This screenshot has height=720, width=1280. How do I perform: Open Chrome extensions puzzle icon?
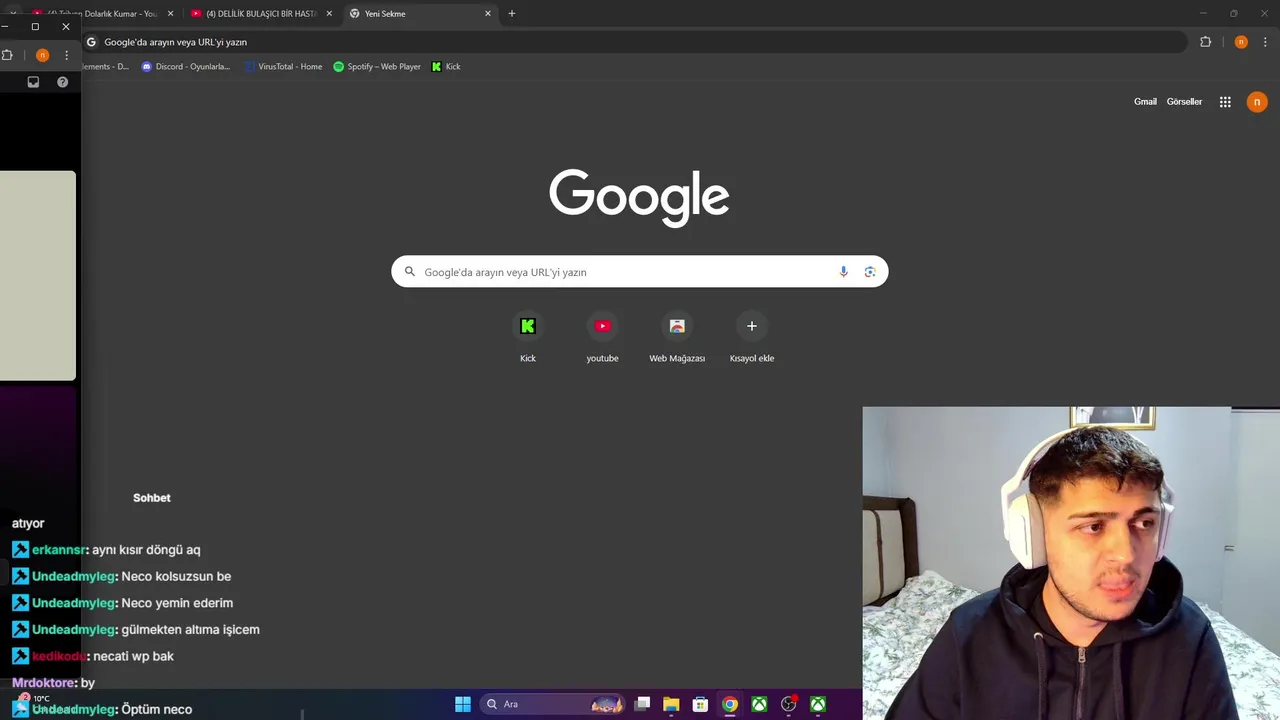(1205, 42)
